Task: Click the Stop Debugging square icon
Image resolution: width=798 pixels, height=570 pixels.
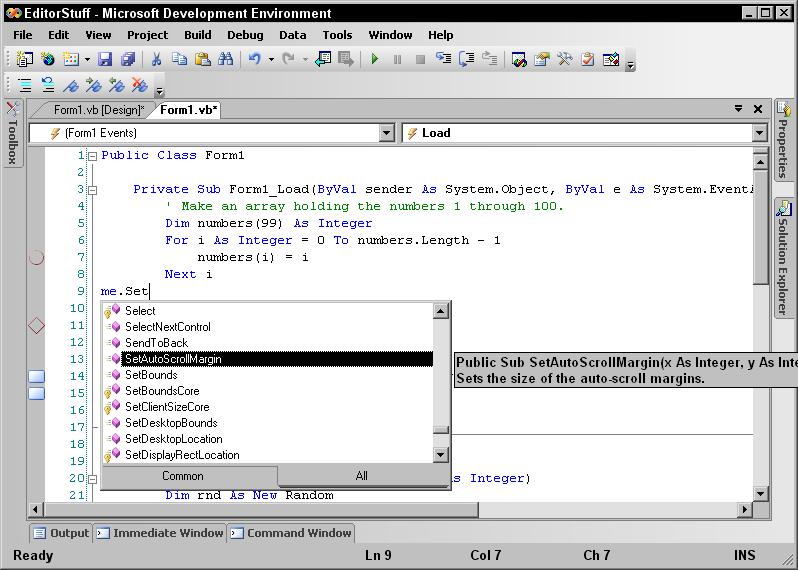Action: [420, 60]
